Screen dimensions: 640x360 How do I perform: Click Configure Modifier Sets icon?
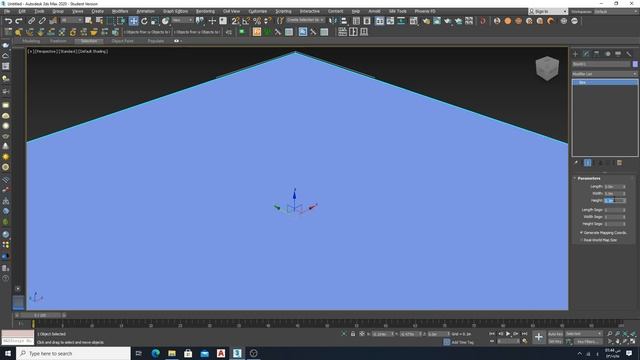point(620,163)
